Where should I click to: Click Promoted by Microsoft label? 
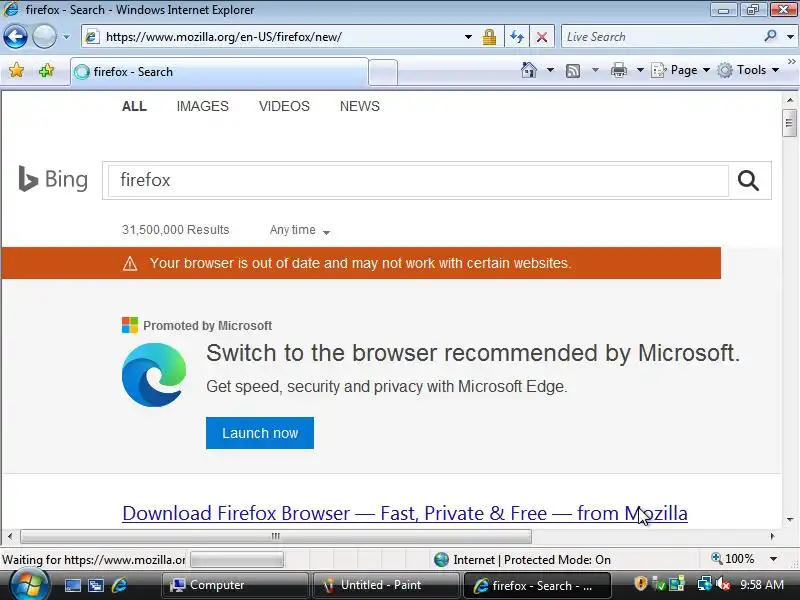click(x=207, y=326)
